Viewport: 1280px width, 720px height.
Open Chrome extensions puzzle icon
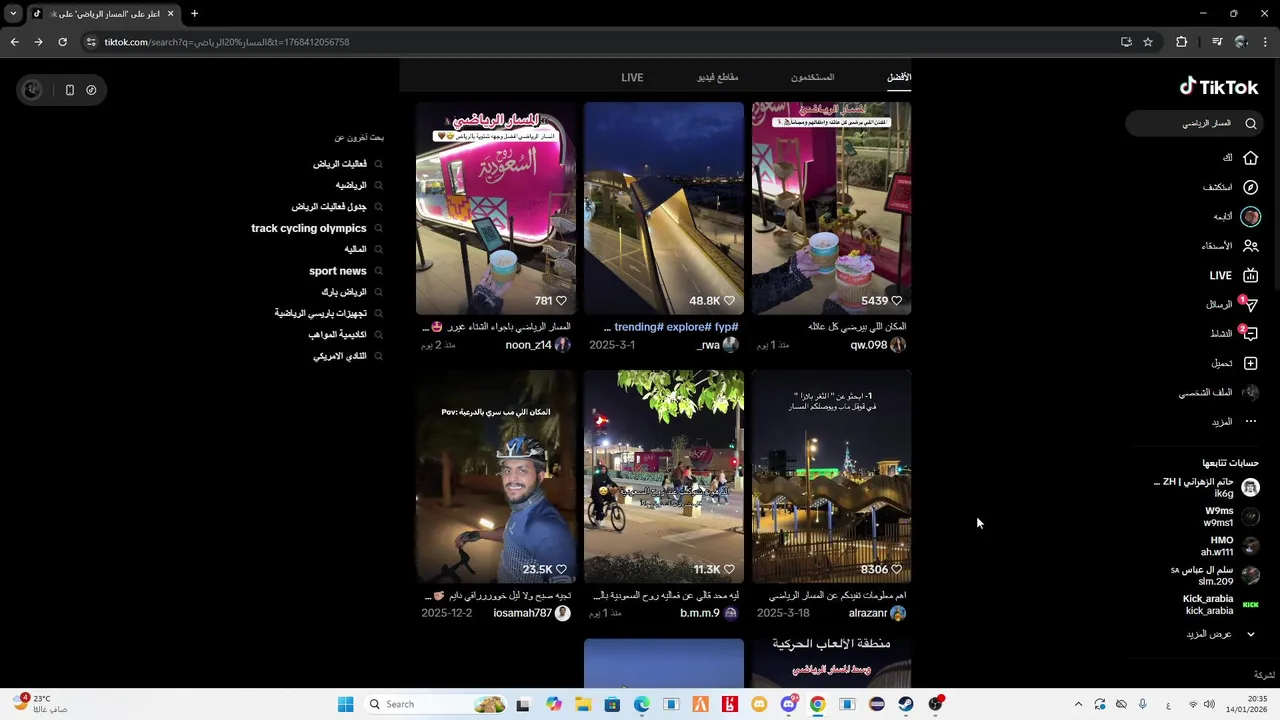point(1182,42)
